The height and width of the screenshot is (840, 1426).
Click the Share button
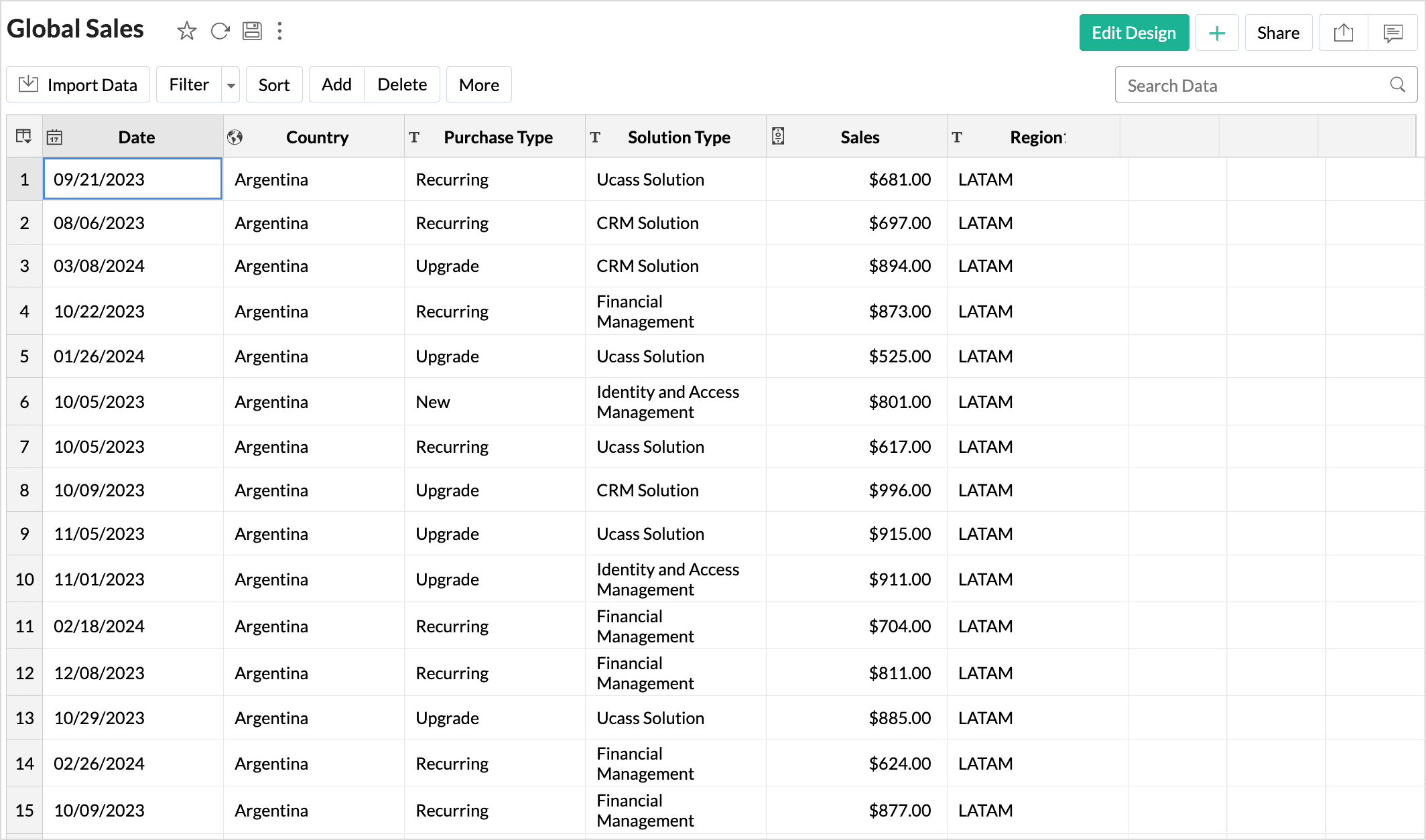coord(1278,33)
